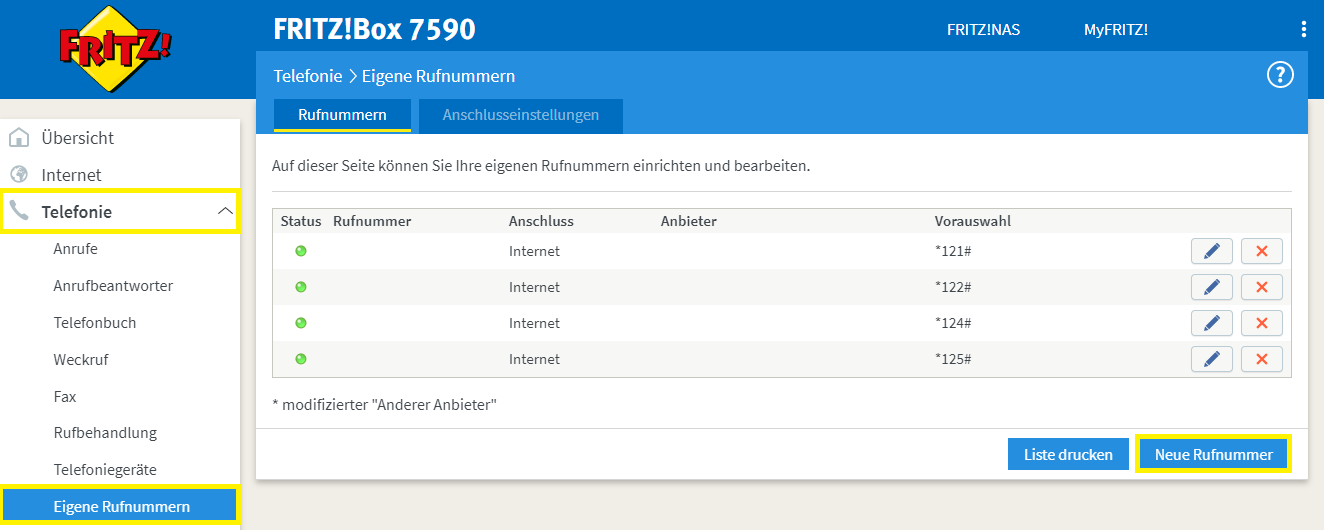The image size is (1324, 530).
Task: Click the Rufnummer column header
Action: coord(372,221)
